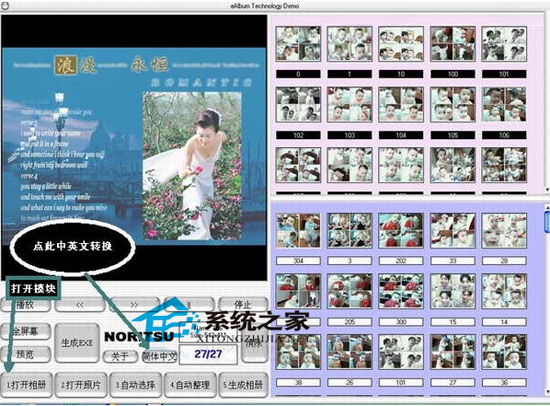Click the 27/27 page counter field
550x406 pixels.
click(x=208, y=354)
